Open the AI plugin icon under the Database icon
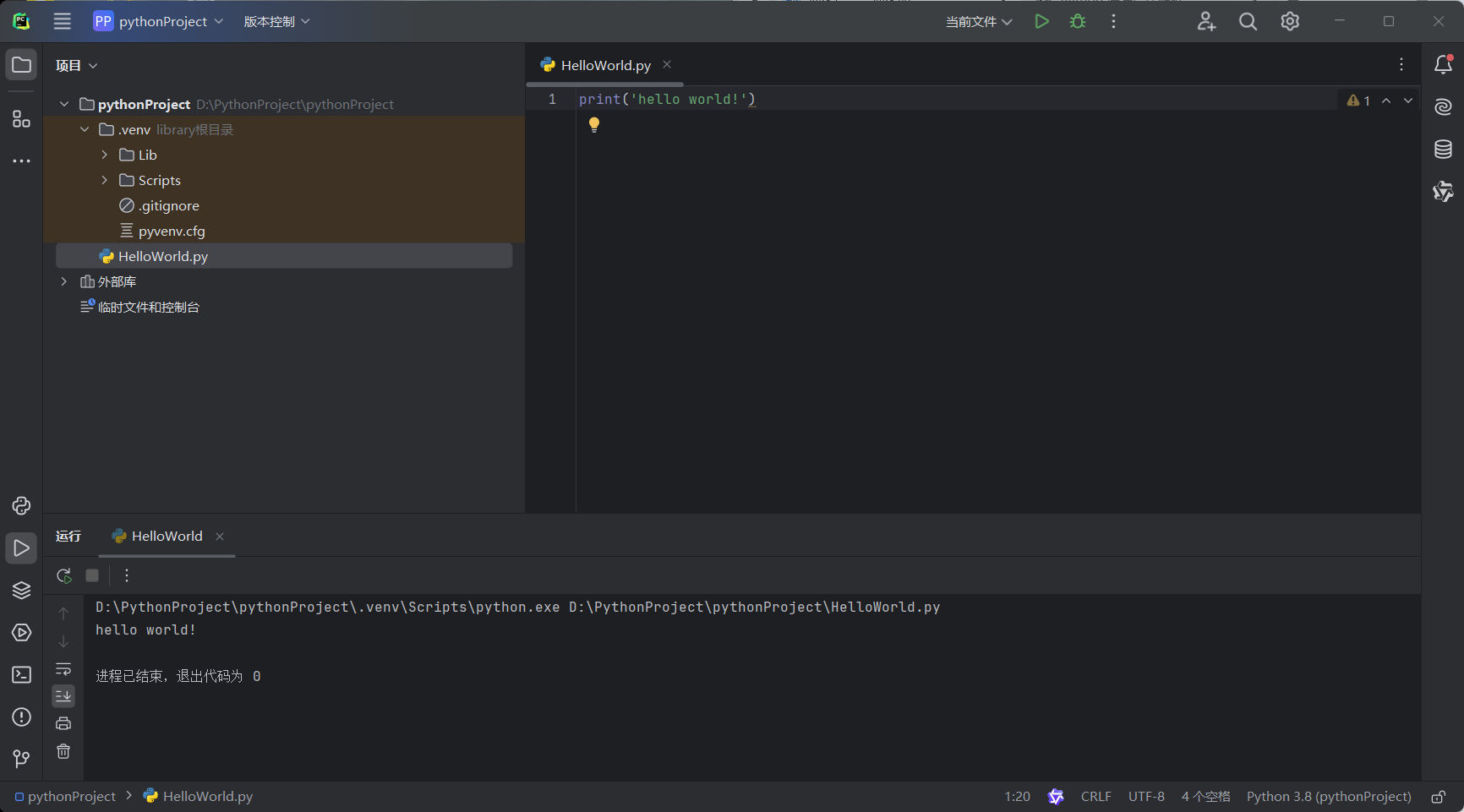 1443,192
